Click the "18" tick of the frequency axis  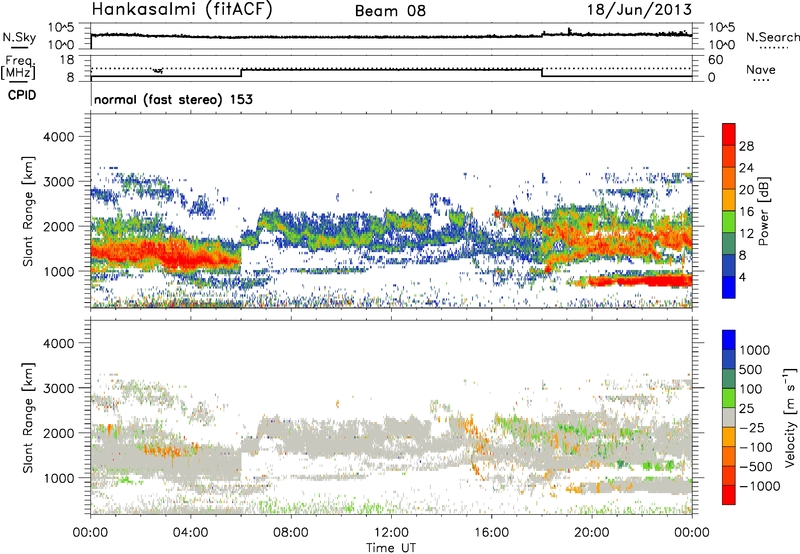[67, 60]
